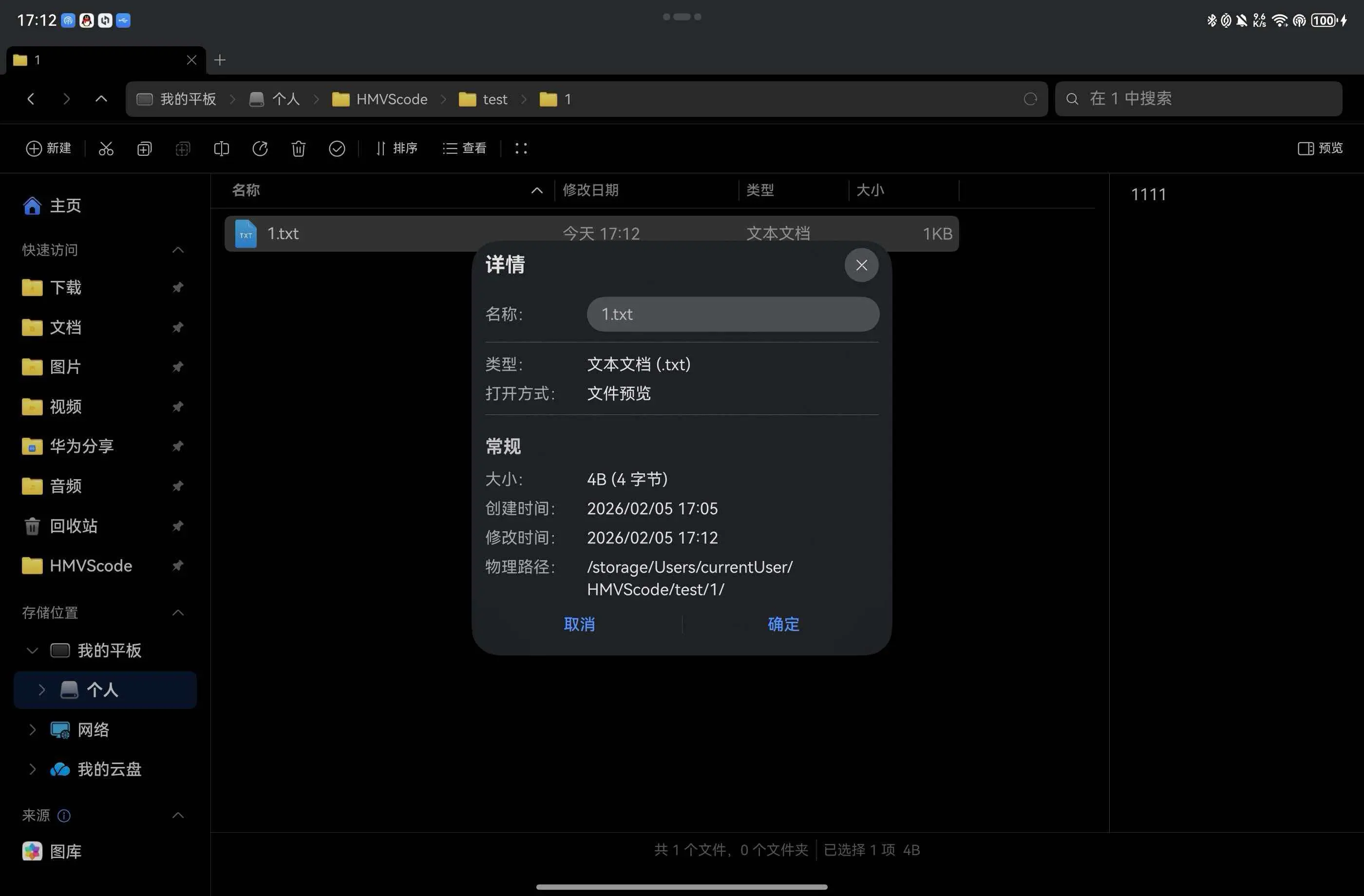Click the trash delete icon in toolbar
The width and height of the screenshot is (1364, 896).
pos(298,149)
